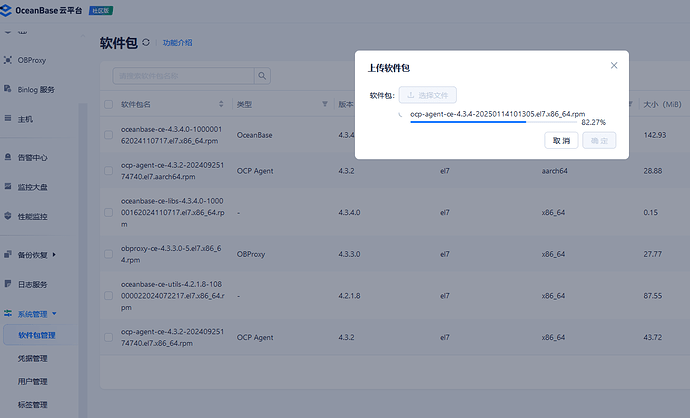690x418 pixels.
Task: Click the refresh icon beside 软件包
Action: [x=146, y=42]
